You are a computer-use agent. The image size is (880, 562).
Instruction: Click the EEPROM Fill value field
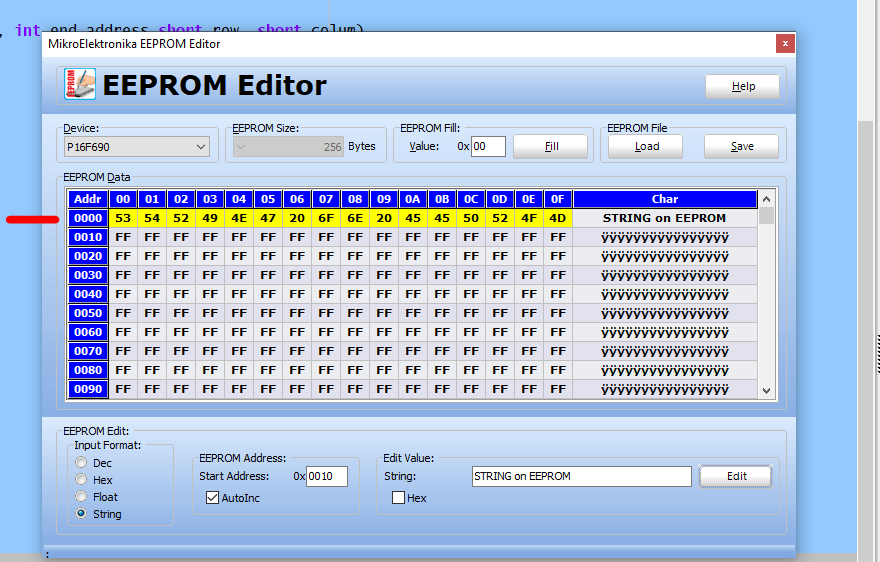coord(488,147)
